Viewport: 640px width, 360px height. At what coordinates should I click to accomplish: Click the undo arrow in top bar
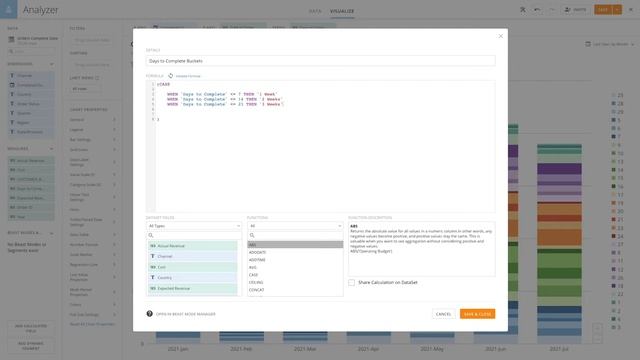tap(537, 9)
